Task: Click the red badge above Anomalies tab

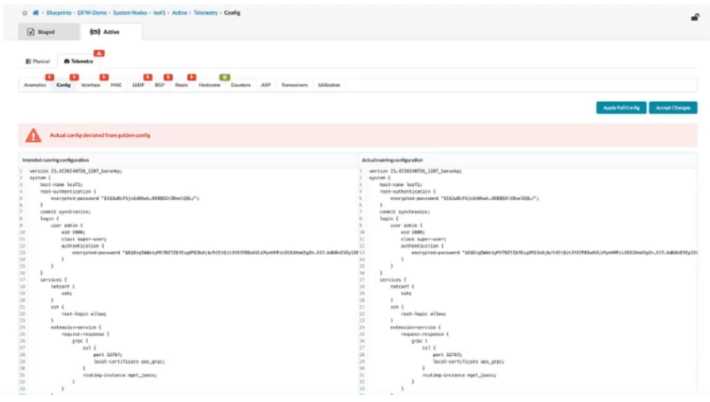Action: tap(48, 76)
